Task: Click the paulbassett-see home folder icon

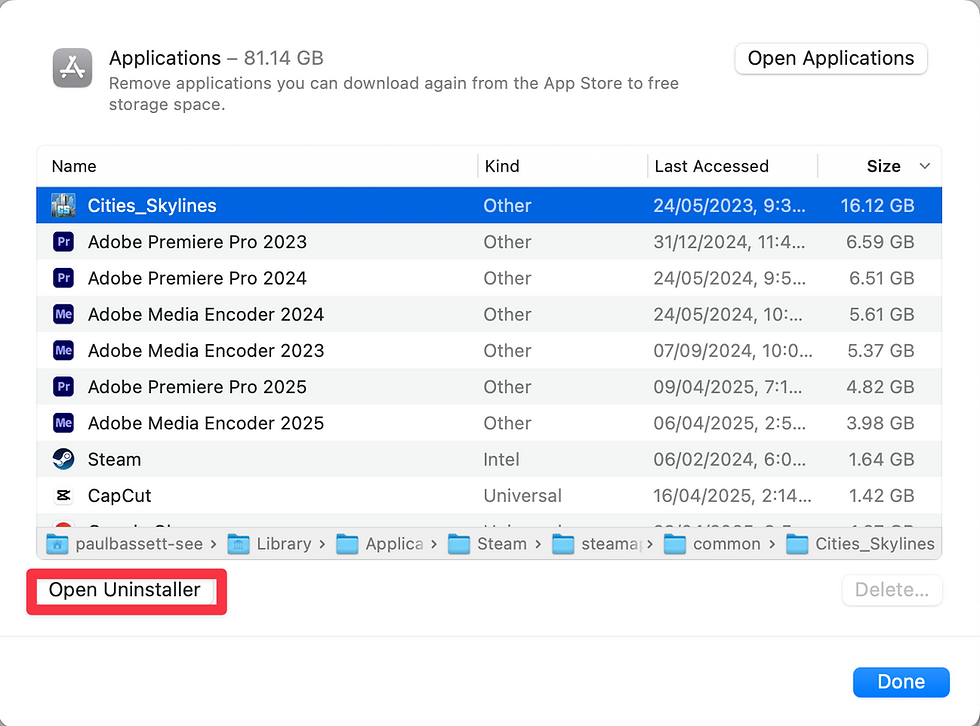Action: coord(58,544)
